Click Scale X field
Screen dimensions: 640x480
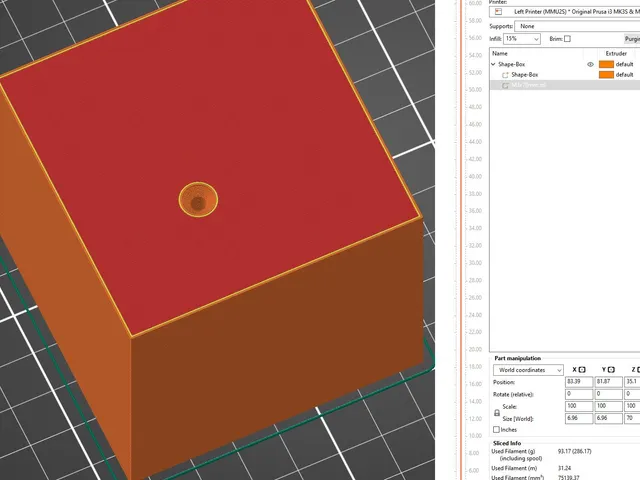tap(579, 406)
